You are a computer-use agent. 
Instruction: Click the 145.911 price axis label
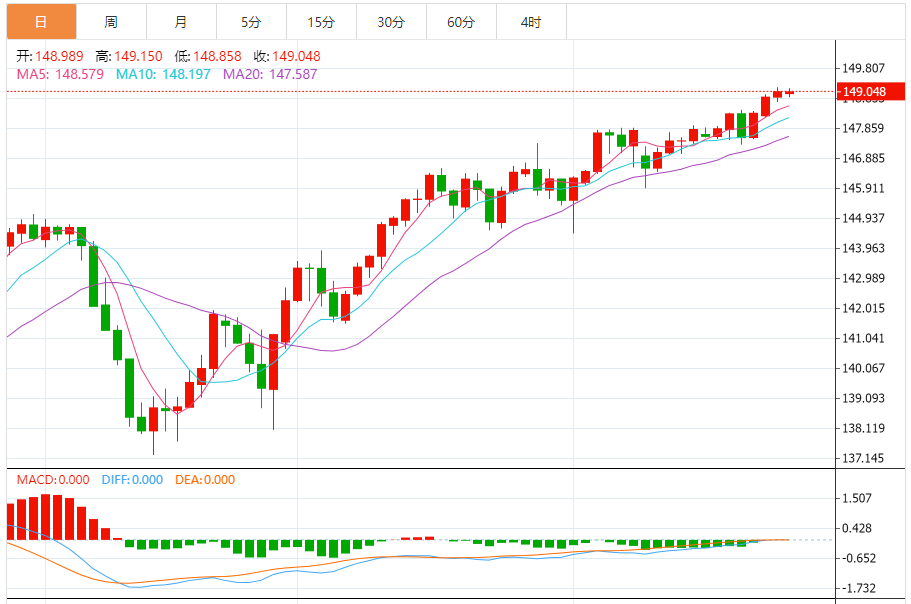pos(863,188)
